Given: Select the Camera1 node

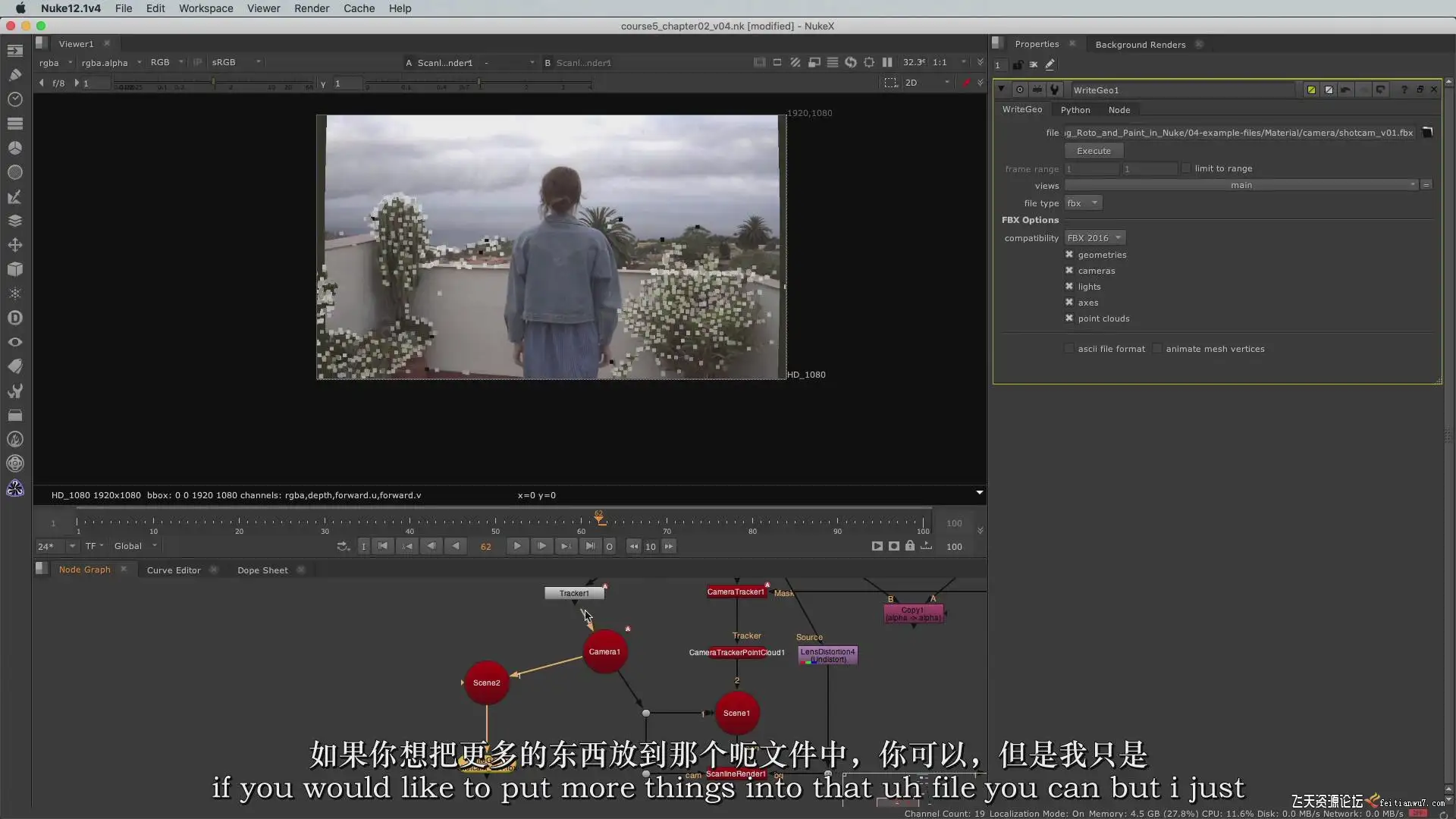Looking at the screenshot, I should click(x=604, y=652).
